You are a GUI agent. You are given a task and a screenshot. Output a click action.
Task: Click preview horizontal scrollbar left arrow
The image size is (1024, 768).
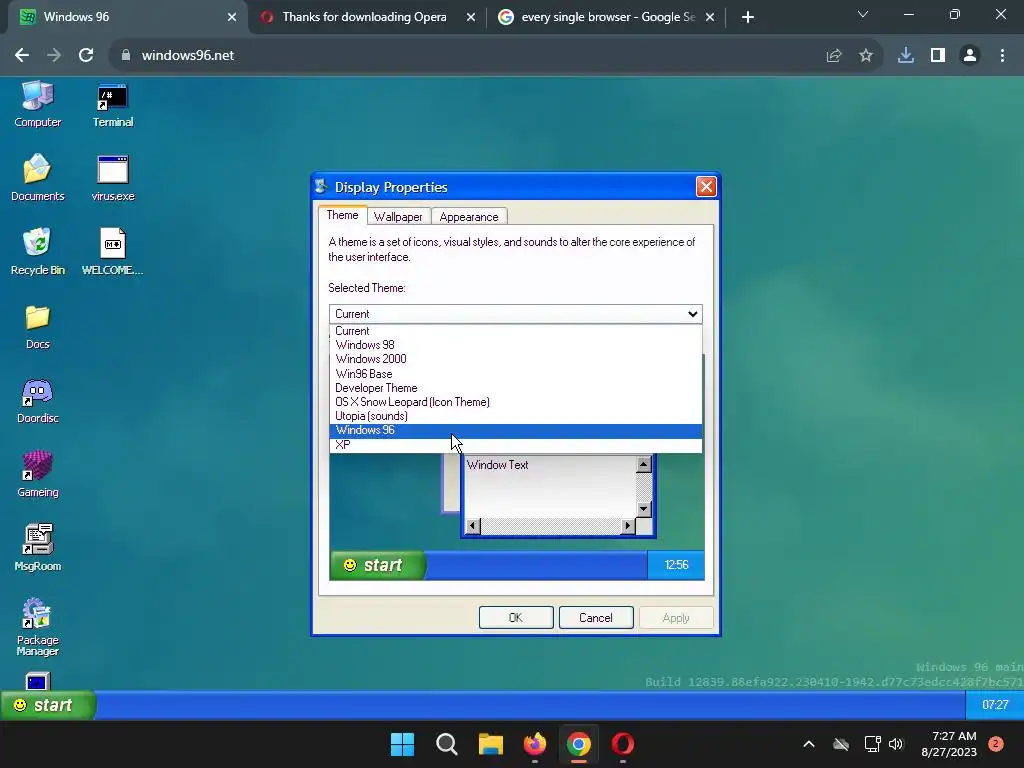(473, 525)
